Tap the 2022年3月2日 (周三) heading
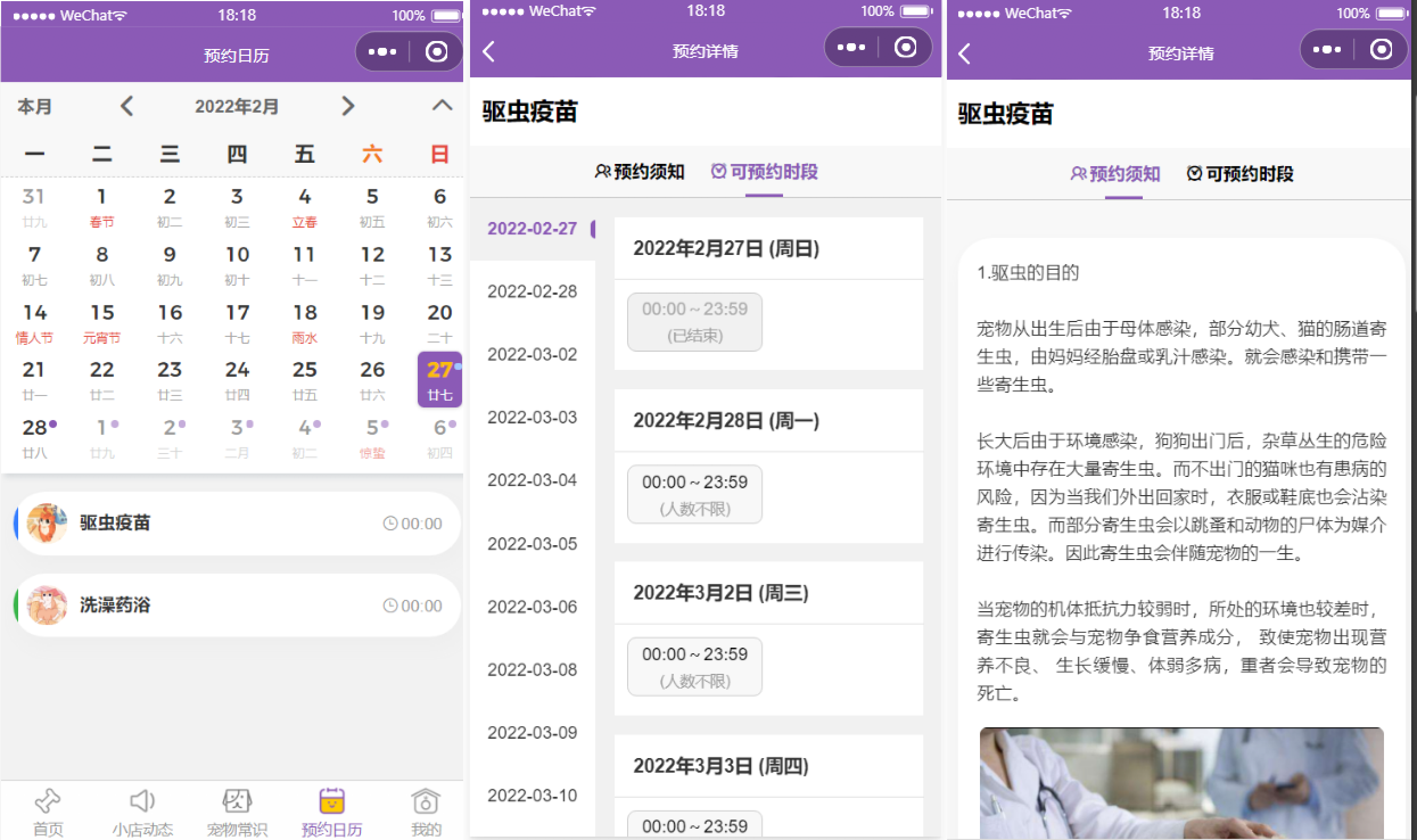Image resolution: width=1417 pixels, height=840 pixels. [721, 593]
